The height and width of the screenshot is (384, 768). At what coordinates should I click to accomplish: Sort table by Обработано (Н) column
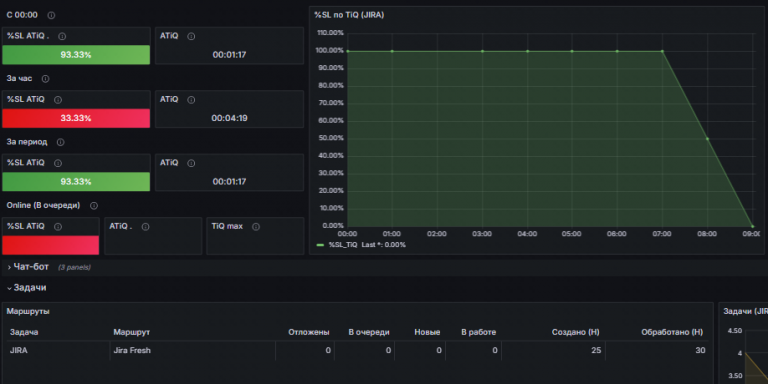tap(672, 332)
